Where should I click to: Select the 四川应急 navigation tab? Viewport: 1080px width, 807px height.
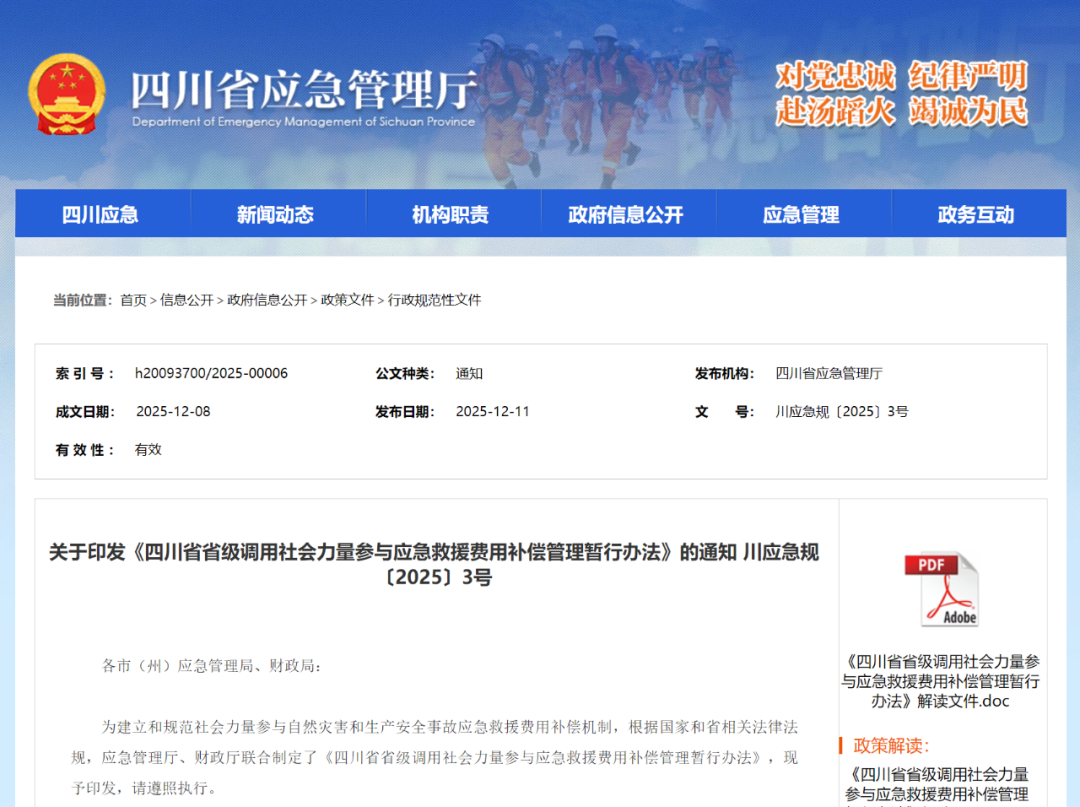point(101,213)
